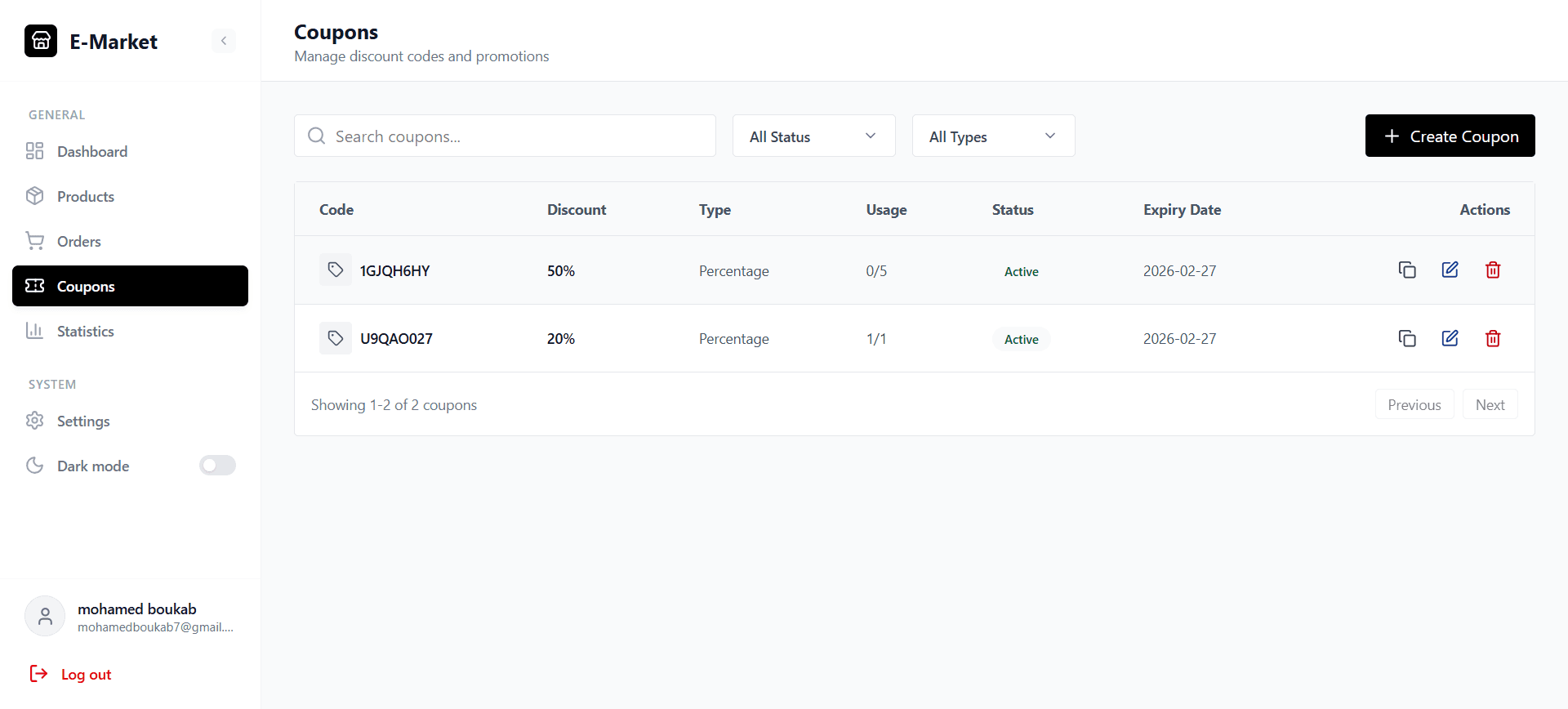The image size is (1568, 709).
Task: Delete coupon 1GJQH6HY
Action: tap(1493, 270)
